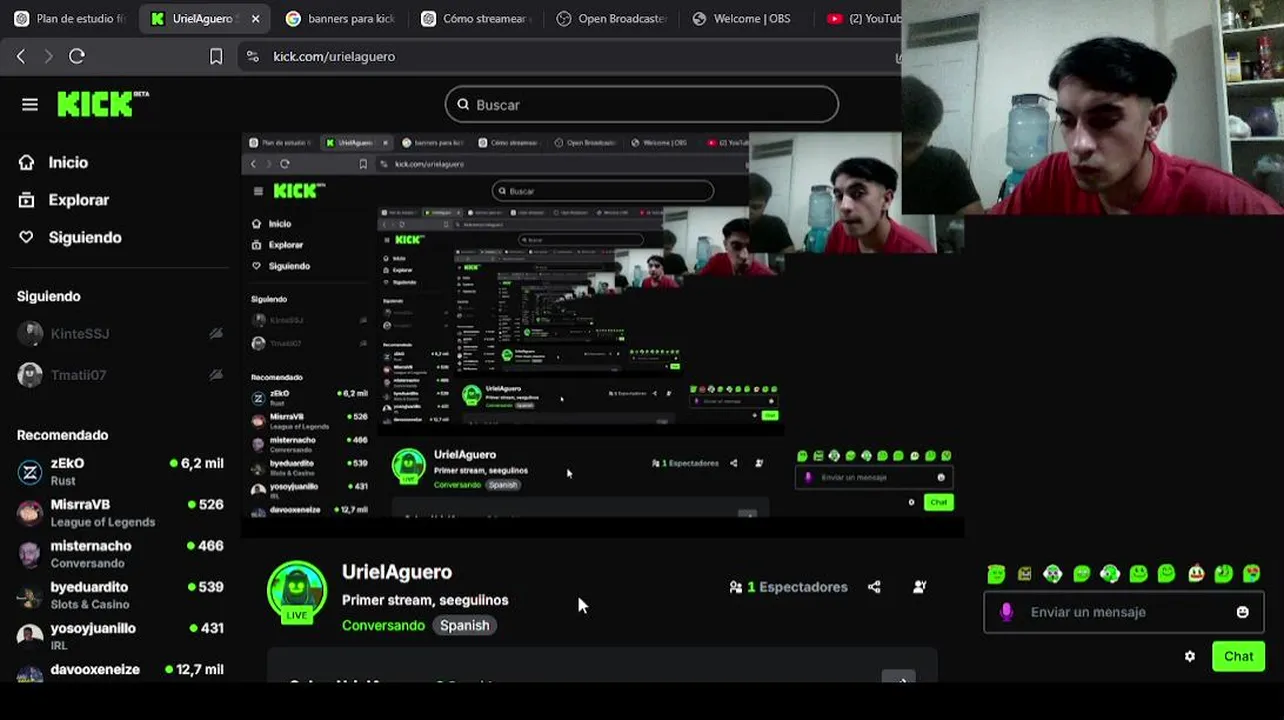This screenshot has height=720, width=1284.
Task: Insert the green winking emote
Action: (x=1223, y=574)
